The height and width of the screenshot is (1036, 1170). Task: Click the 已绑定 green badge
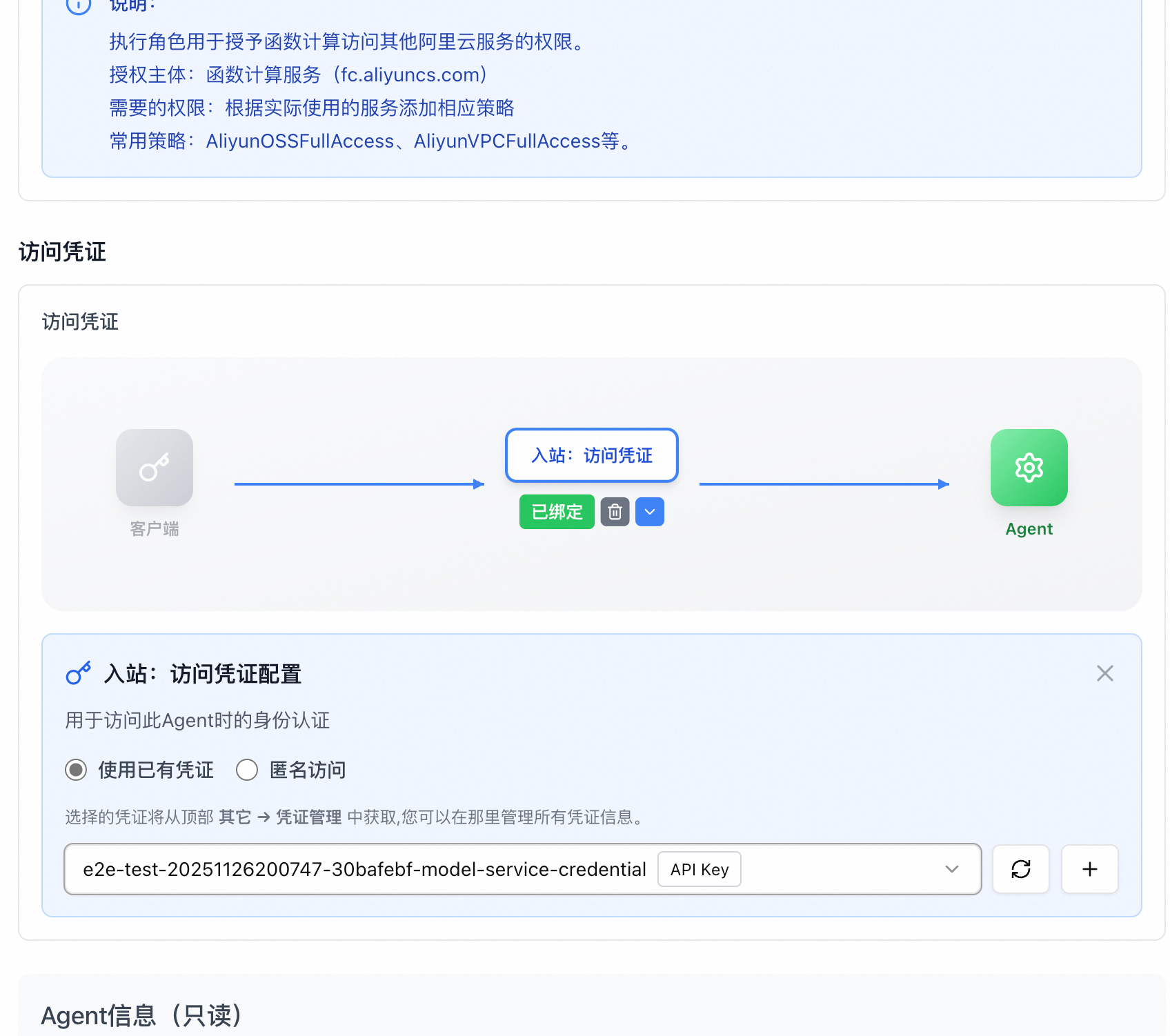[556, 512]
